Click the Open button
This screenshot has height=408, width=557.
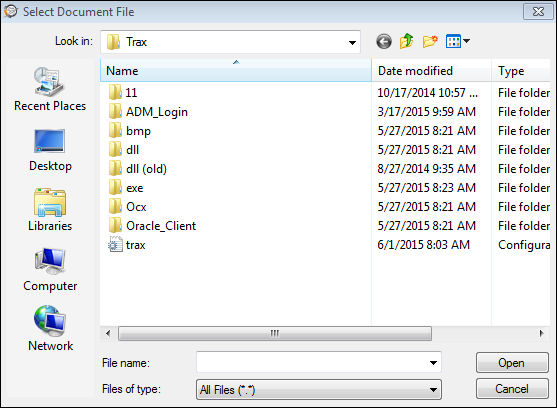pyautogui.click(x=512, y=363)
